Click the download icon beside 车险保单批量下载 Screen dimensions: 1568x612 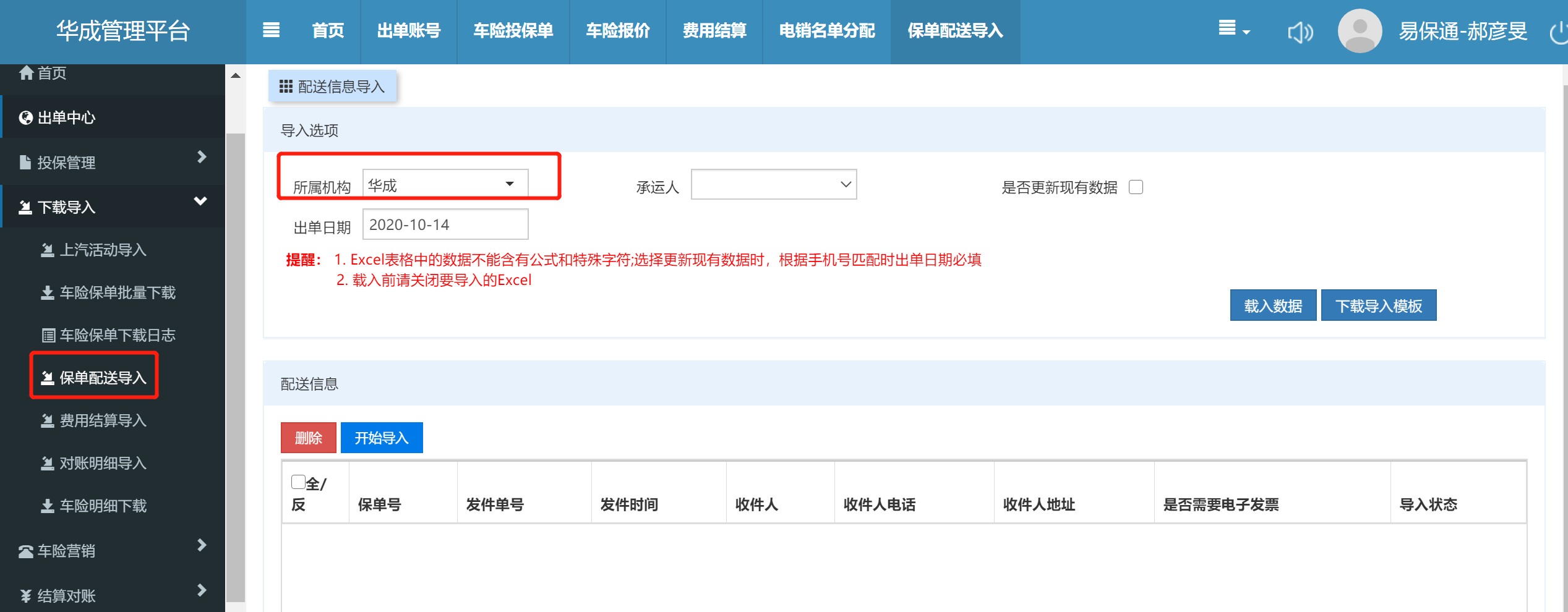[48, 292]
